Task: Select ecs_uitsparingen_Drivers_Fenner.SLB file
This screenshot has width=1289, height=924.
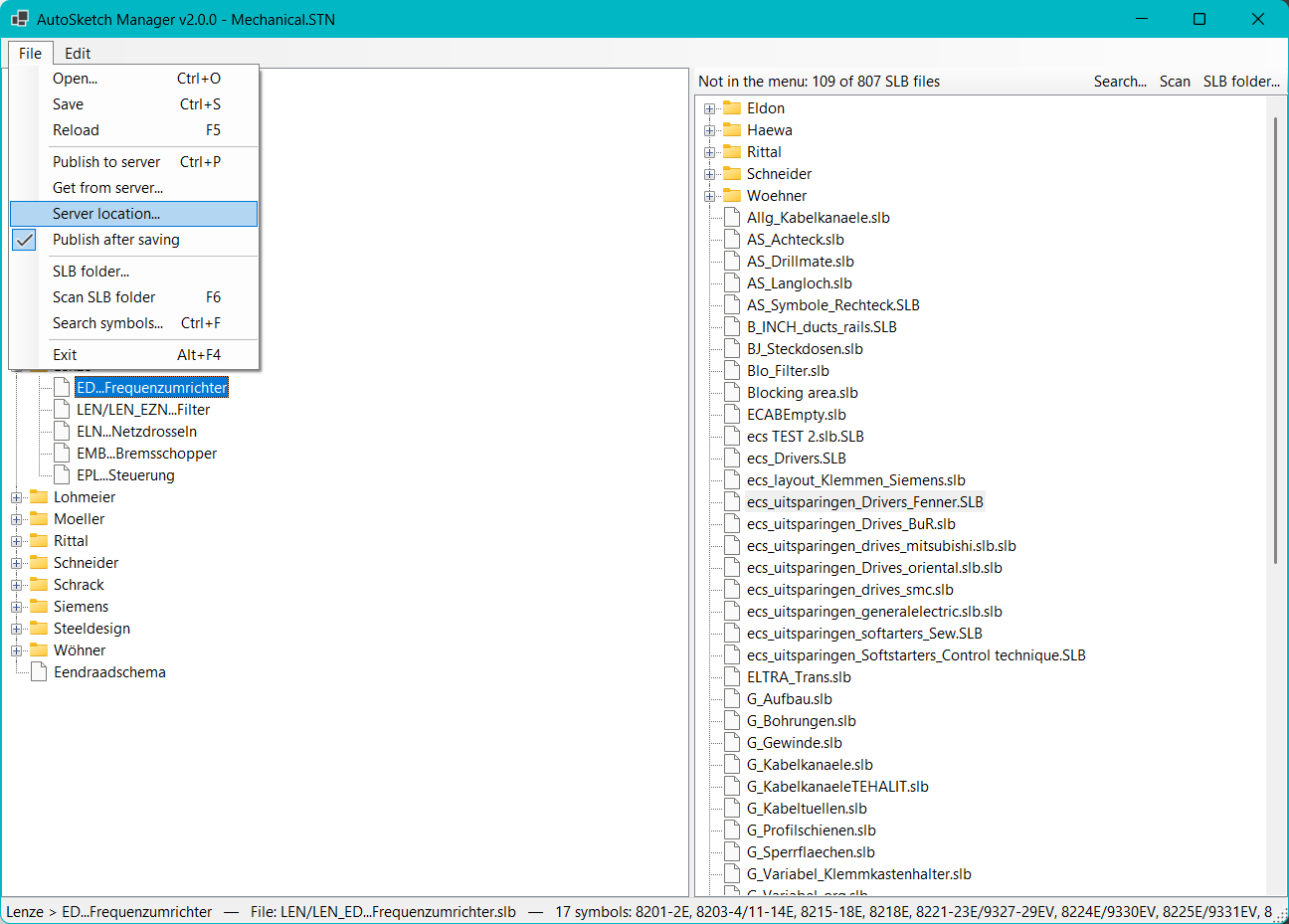Action: click(865, 502)
